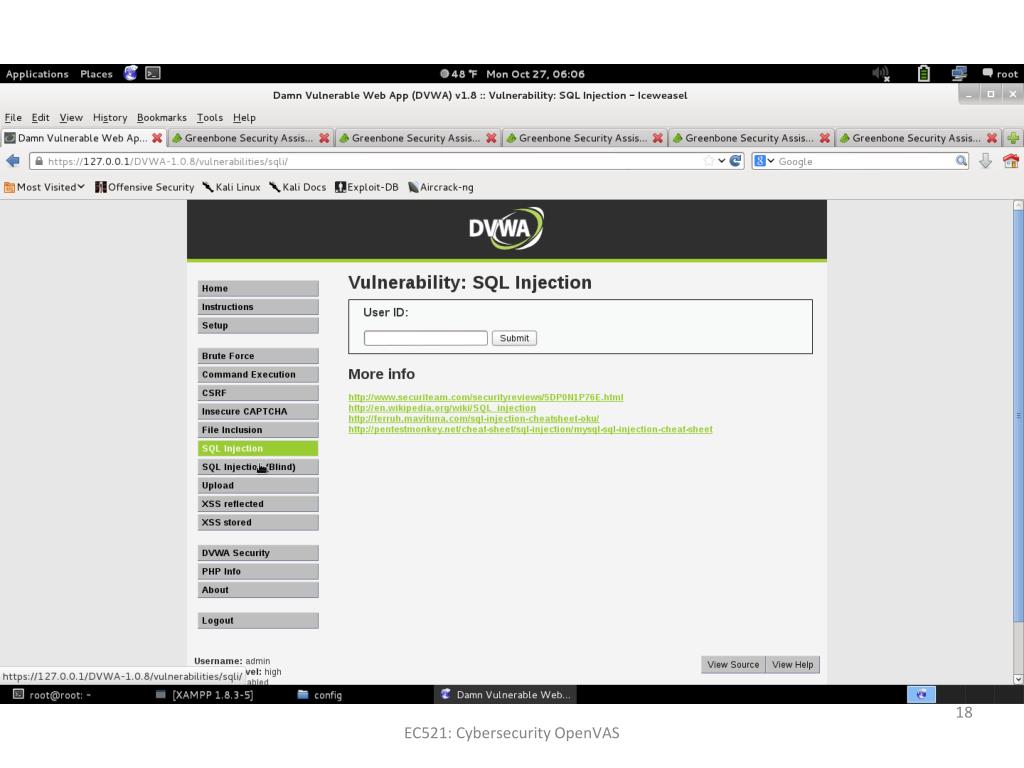This screenshot has width=1024, height=768.
Task: Click Logout in the sidebar
Action: pyautogui.click(x=258, y=620)
